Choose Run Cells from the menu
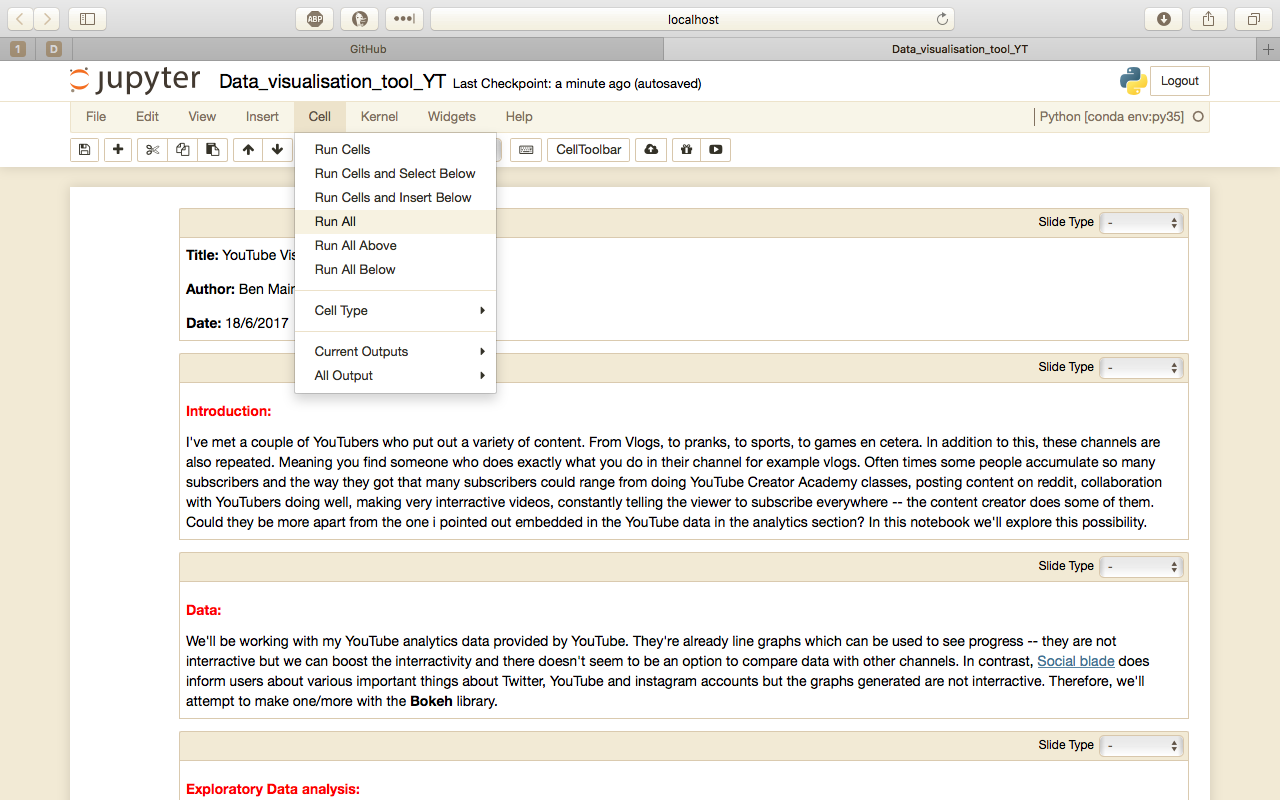This screenshot has height=800, width=1280. (395, 150)
